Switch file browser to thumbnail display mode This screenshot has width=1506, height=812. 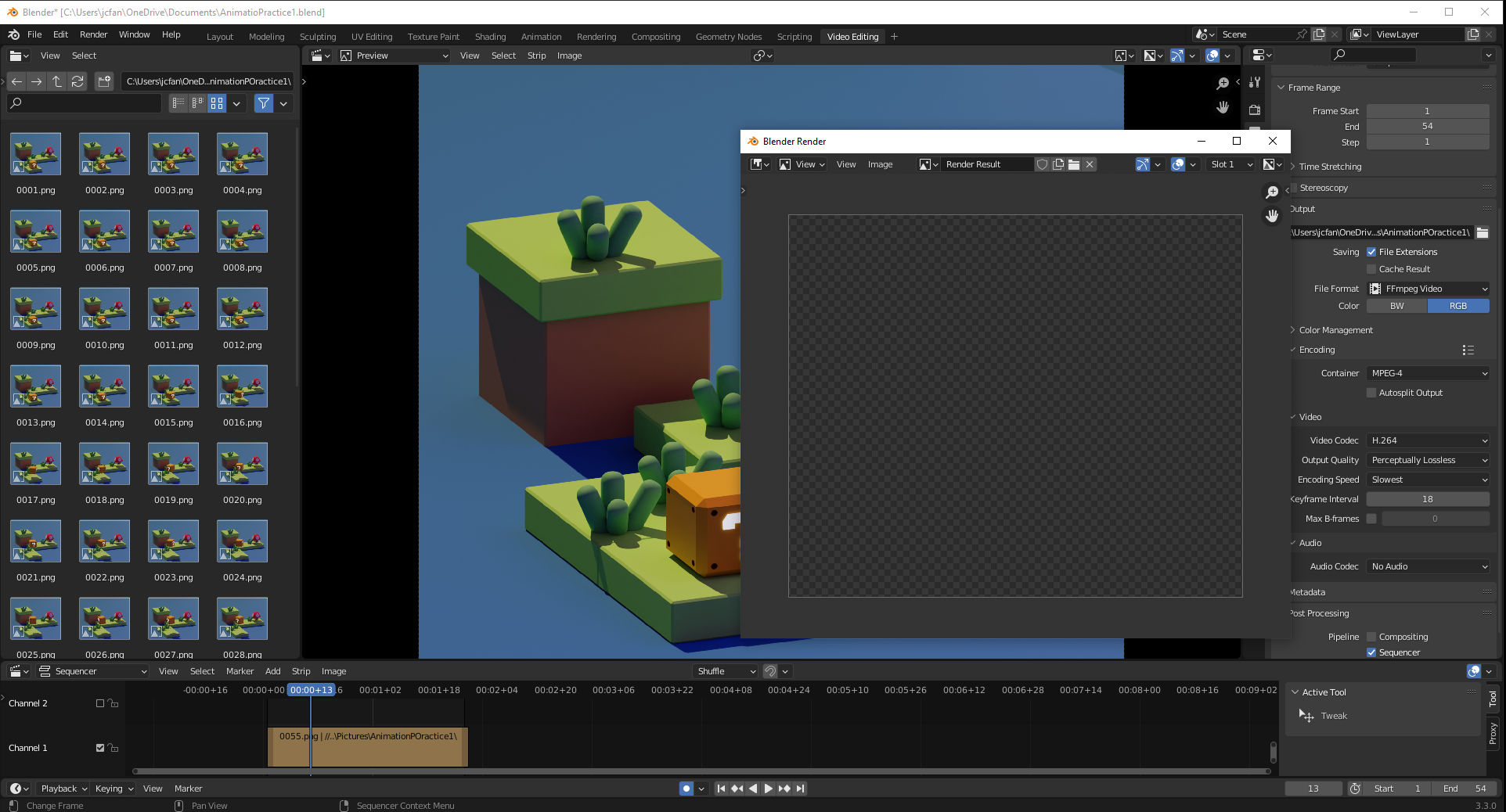pyautogui.click(x=217, y=103)
